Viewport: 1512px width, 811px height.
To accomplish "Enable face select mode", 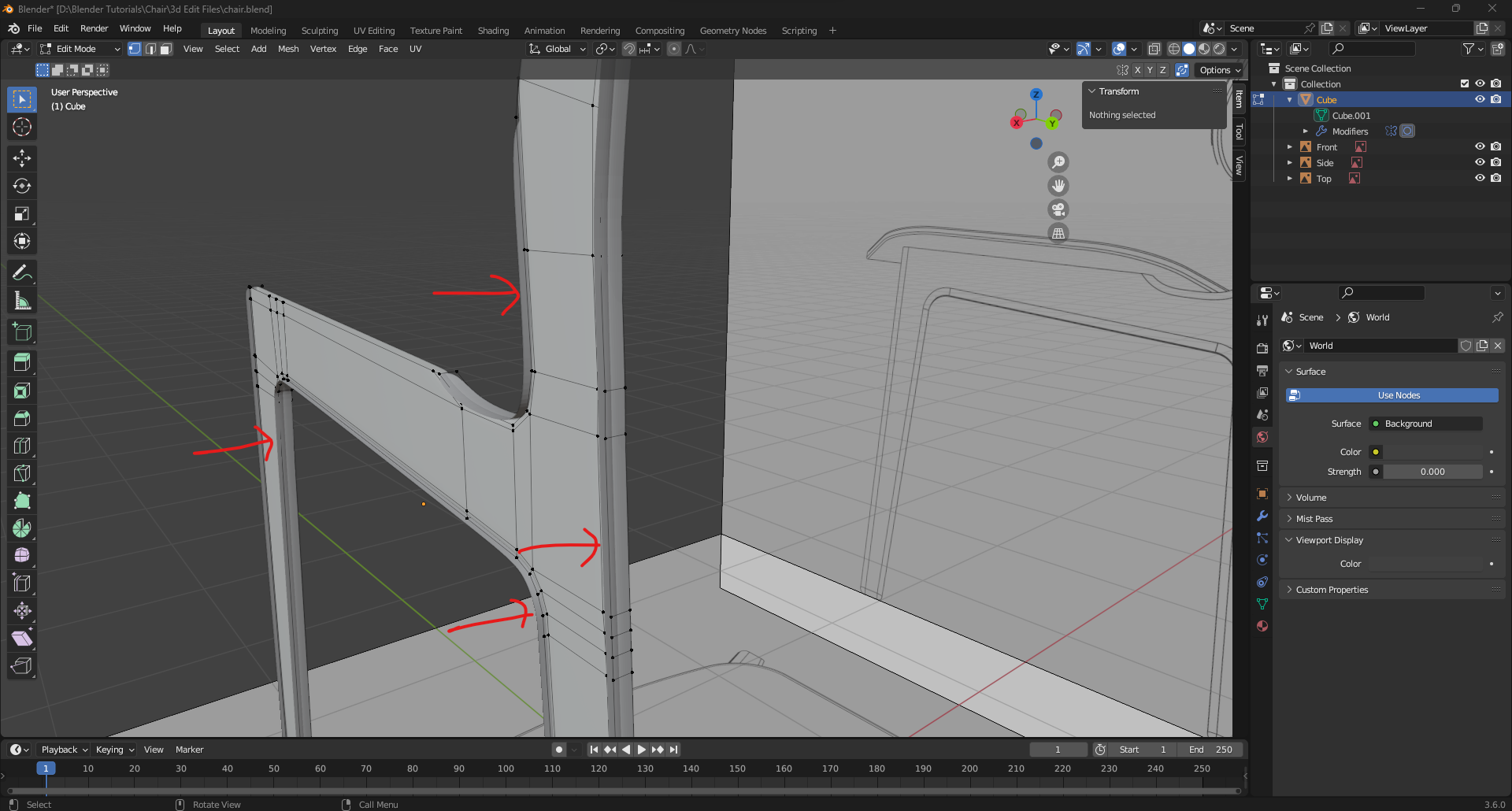I will (x=166, y=49).
